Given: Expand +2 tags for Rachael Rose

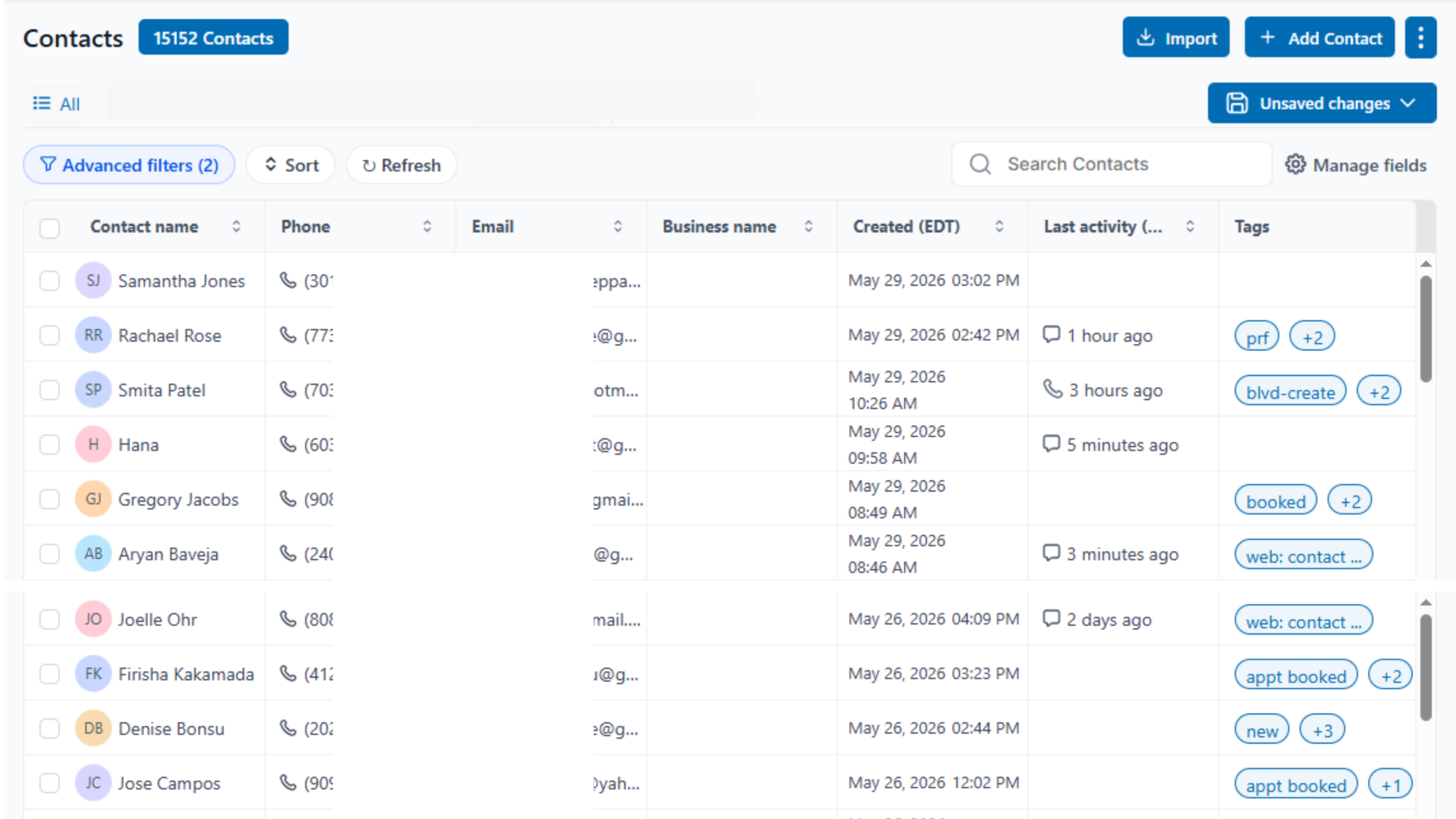Looking at the screenshot, I should 1312,336.
